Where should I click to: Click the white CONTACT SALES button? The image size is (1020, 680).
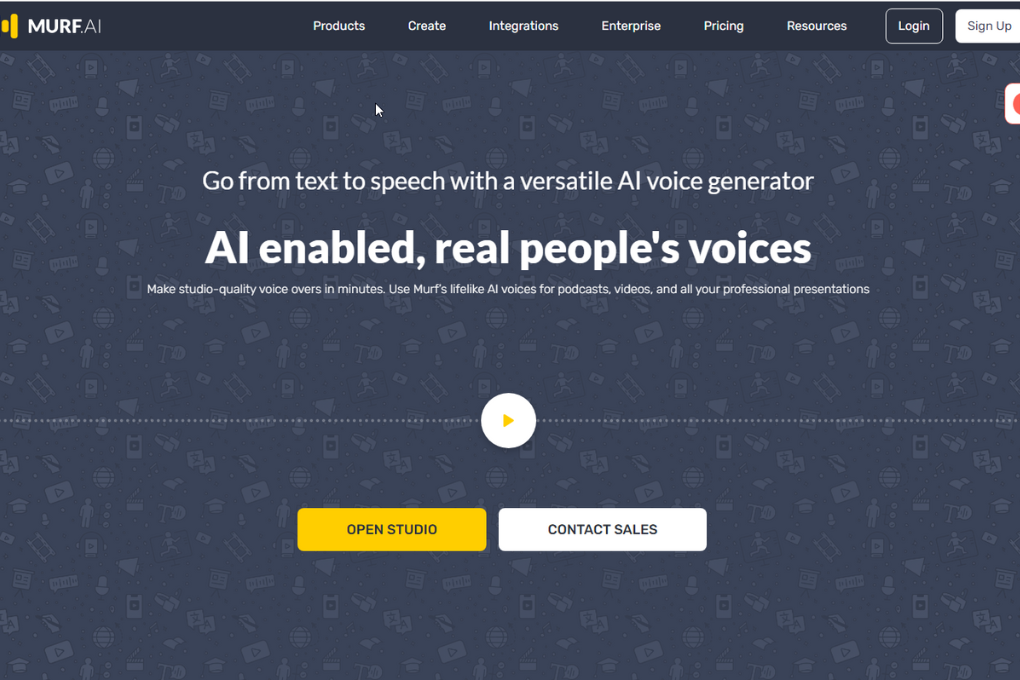click(x=602, y=529)
